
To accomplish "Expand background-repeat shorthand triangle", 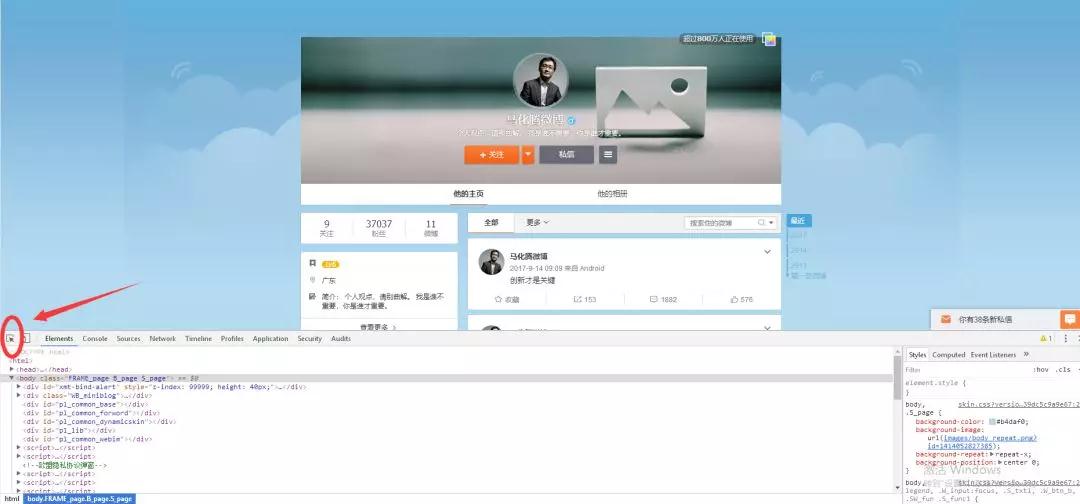I will (x=990, y=454).
